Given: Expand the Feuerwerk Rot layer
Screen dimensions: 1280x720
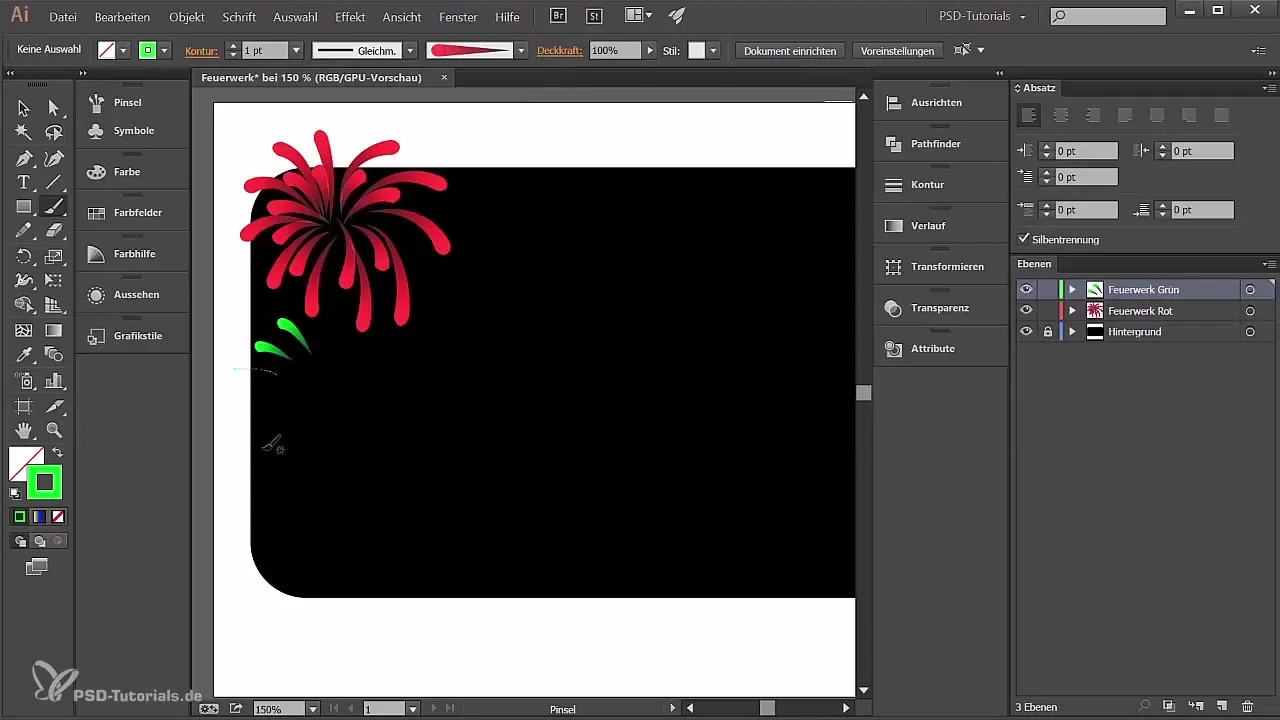Looking at the screenshot, I should pyautogui.click(x=1072, y=310).
